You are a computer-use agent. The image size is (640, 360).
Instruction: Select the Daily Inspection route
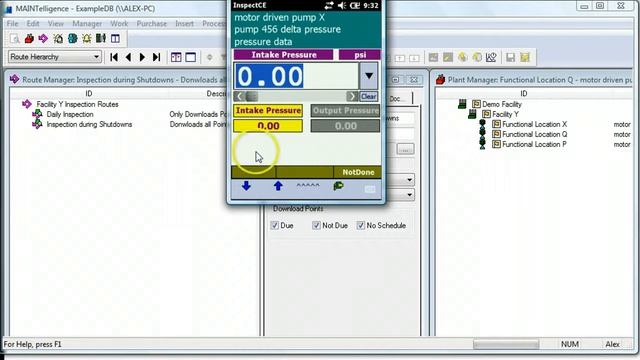(70, 114)
